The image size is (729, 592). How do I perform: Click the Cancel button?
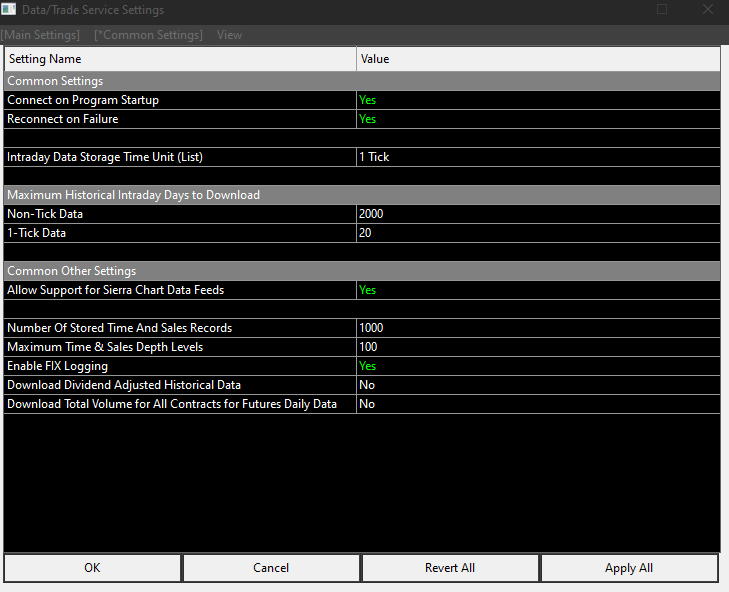271,568
